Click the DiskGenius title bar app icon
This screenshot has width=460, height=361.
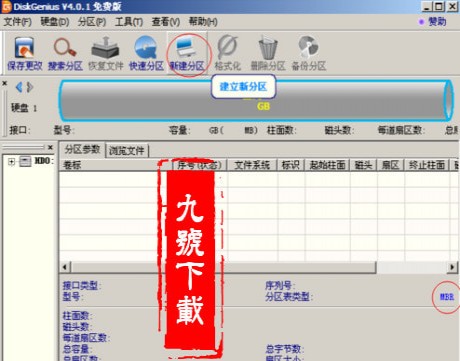[x=6, y=6]
